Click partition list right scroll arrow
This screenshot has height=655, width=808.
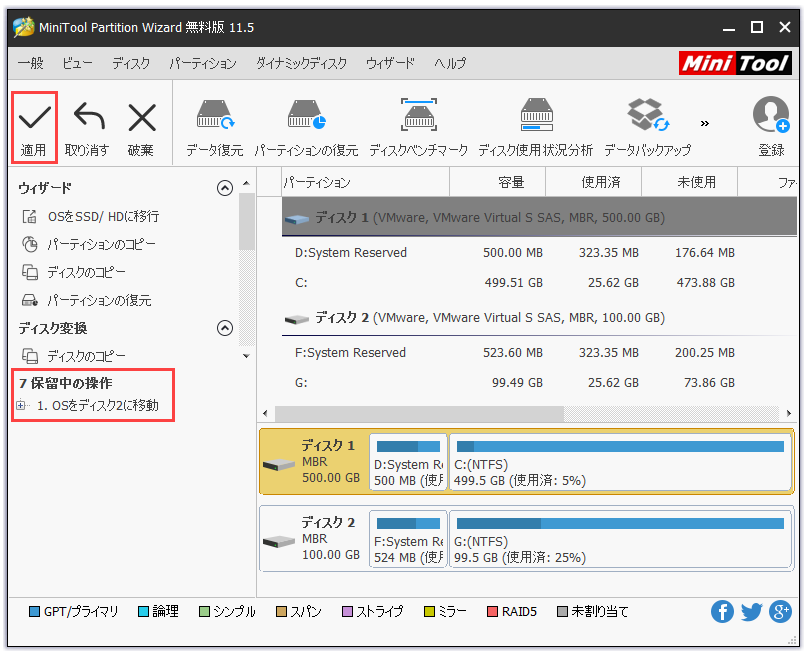[x=788, y=413]
